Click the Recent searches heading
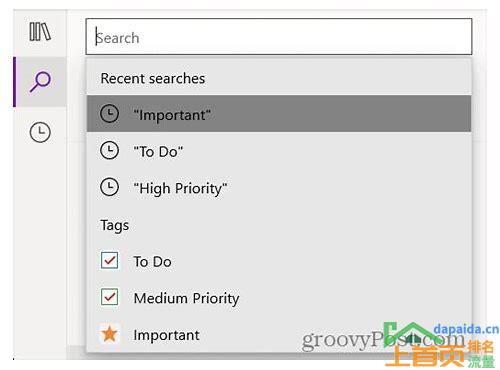The width and height of the screenshot is (500, 370). tap(153, 79)
